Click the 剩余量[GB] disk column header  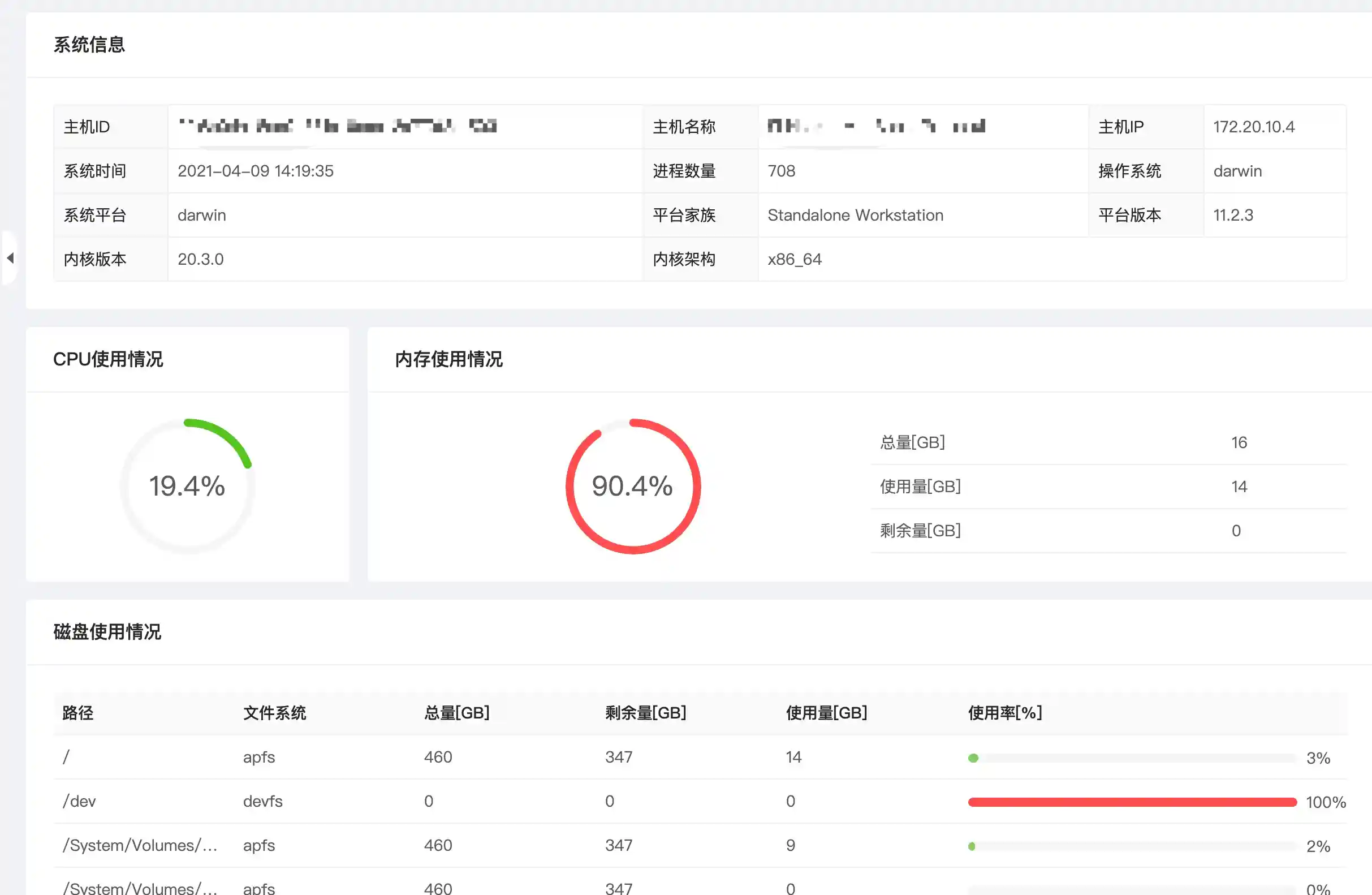(x=645, y=713)
